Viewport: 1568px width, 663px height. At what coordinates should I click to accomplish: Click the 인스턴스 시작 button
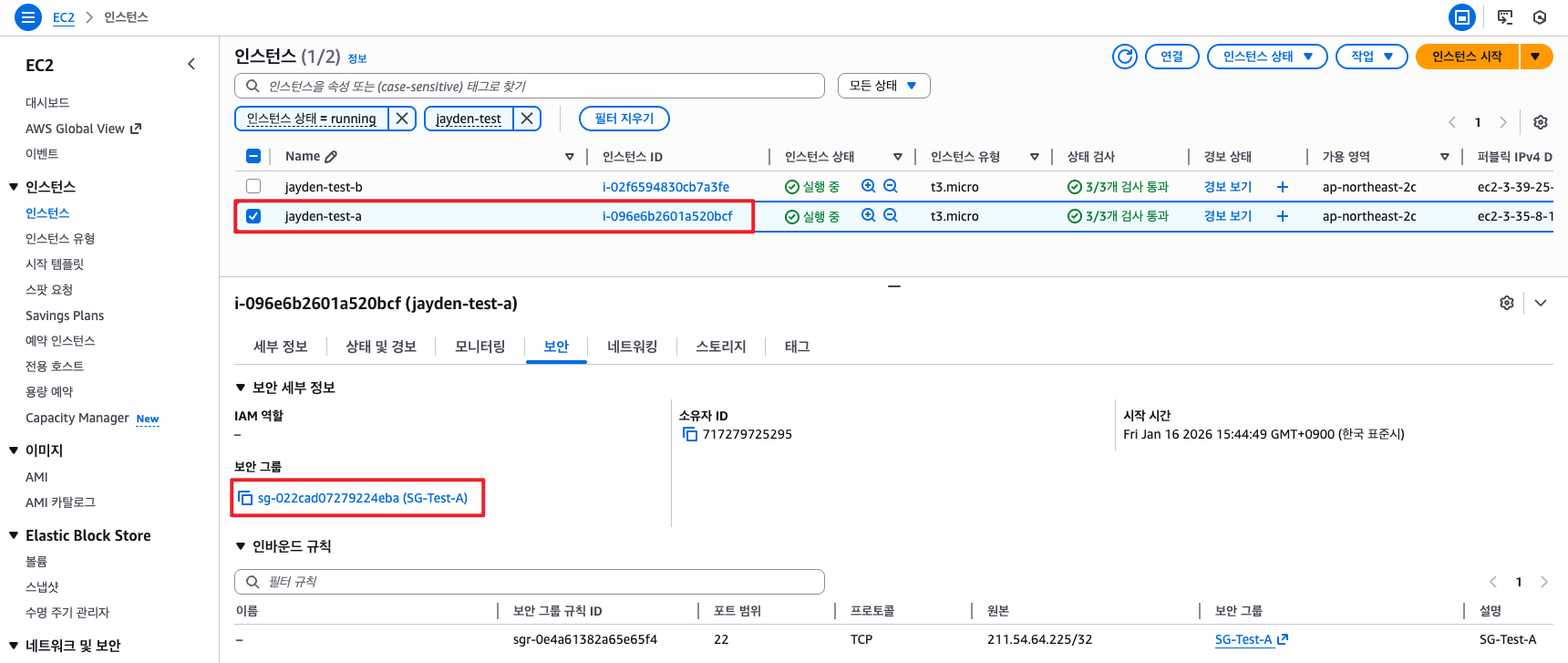1467,57
